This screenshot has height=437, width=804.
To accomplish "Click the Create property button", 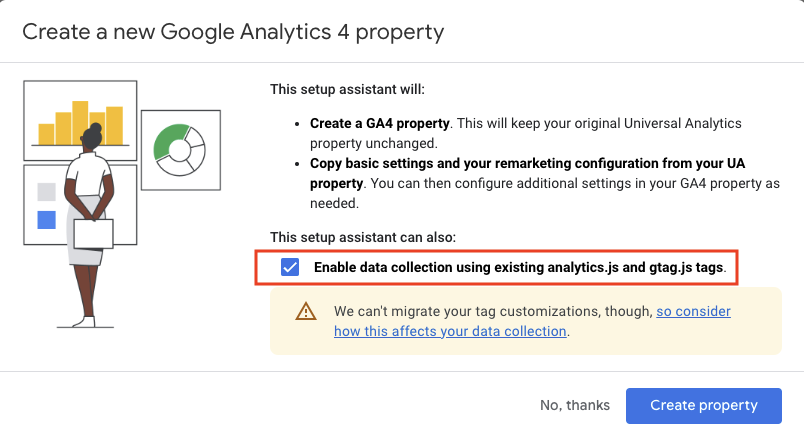I will coord(704,406).
